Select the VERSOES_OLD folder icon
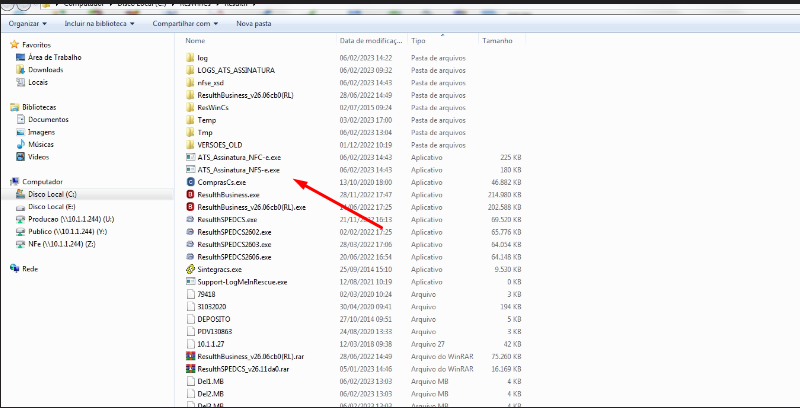This screenshot has width=800, height=408. [190, 145]
